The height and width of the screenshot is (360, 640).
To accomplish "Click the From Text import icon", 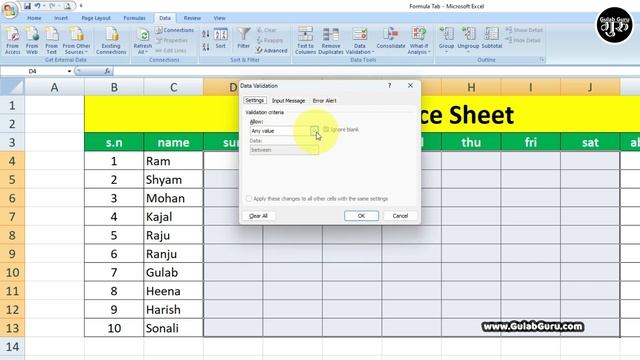I will point(51,40).
